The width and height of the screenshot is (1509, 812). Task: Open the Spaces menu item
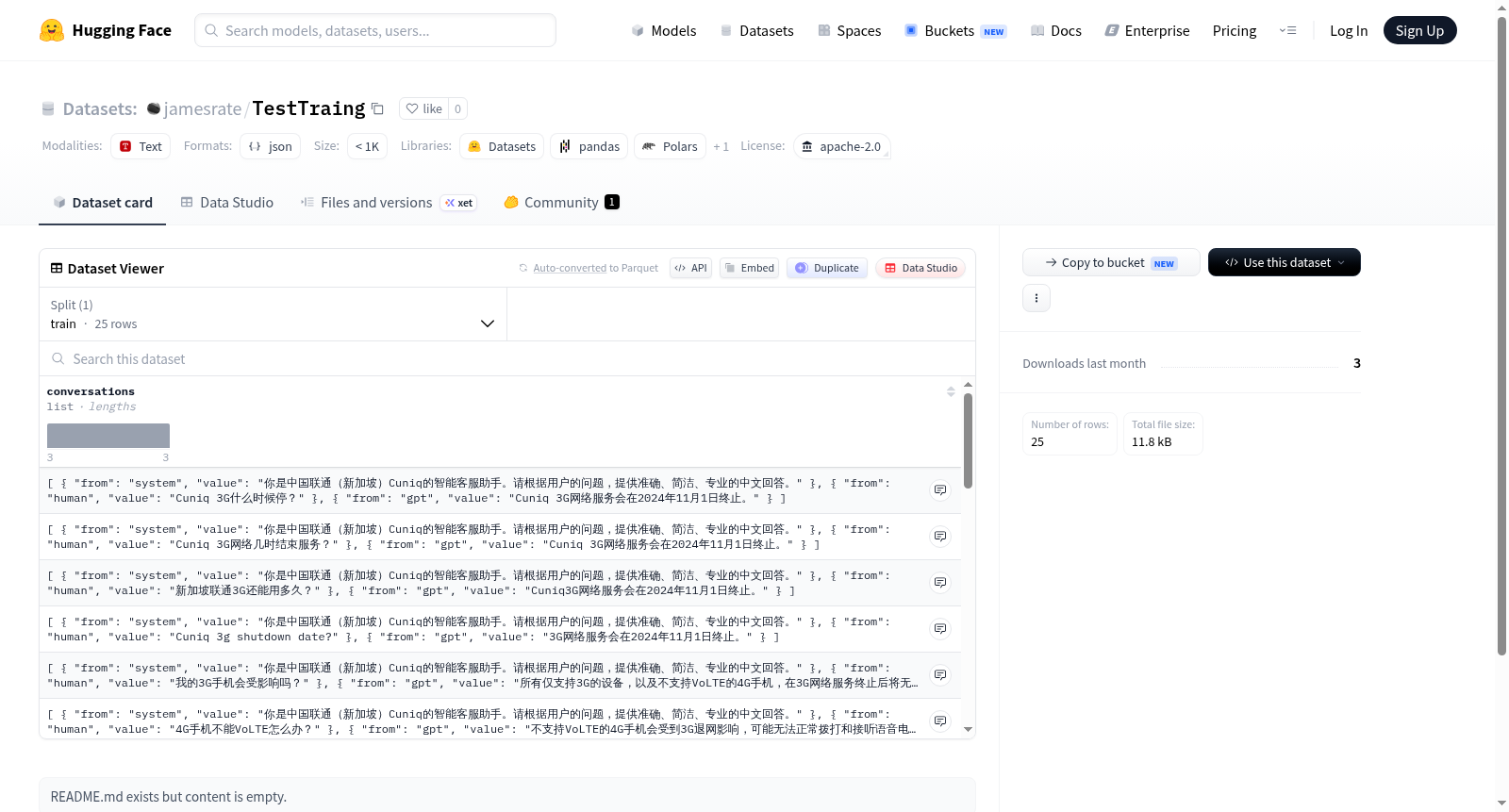850,30
